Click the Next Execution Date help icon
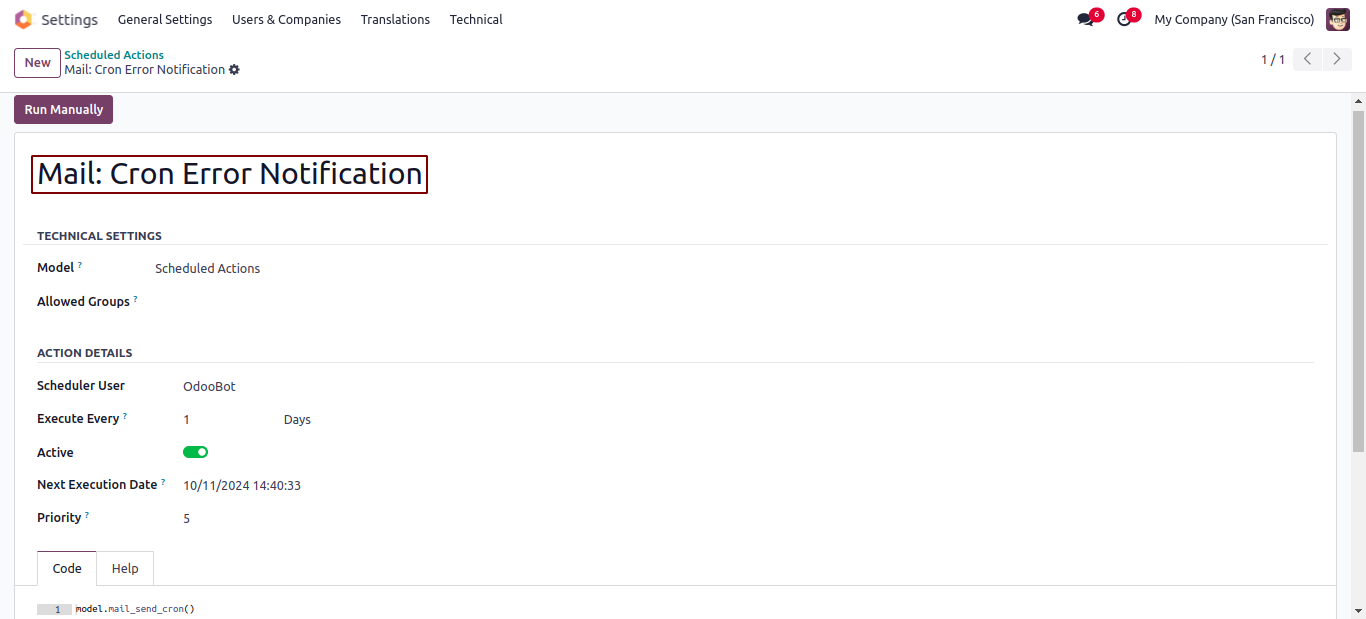This screenshot has width=1366, height=619. [163, 482]
